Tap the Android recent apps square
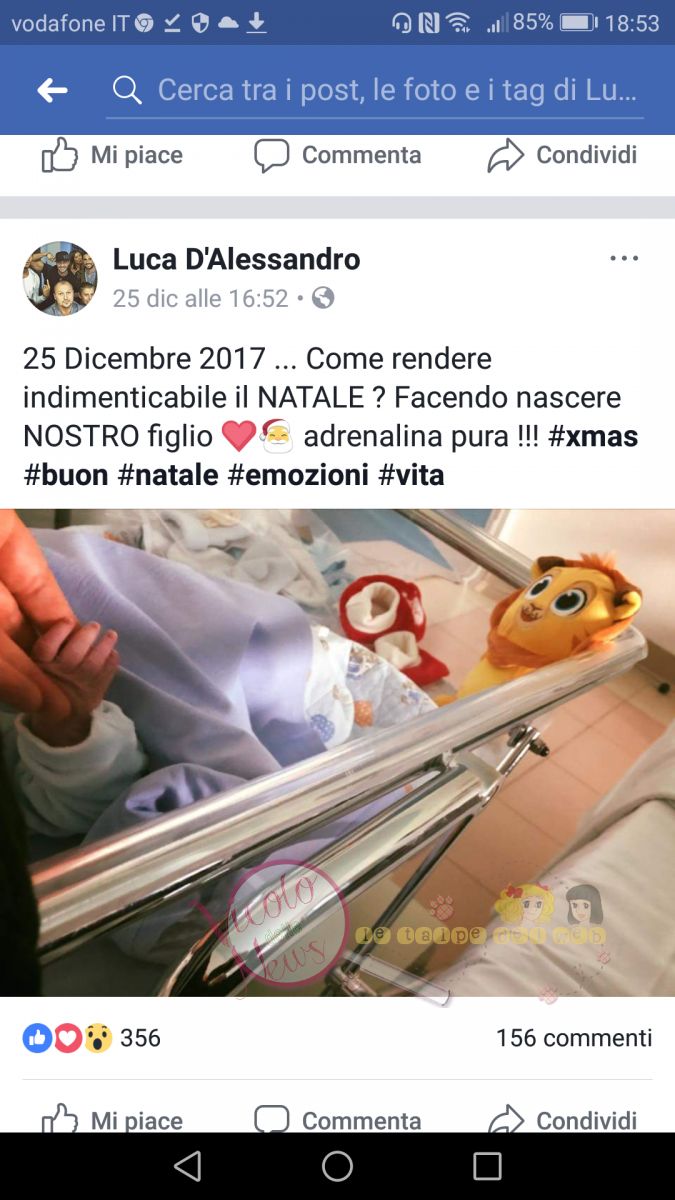The height and width of the screenshot is (1200, 675). 487,1166
